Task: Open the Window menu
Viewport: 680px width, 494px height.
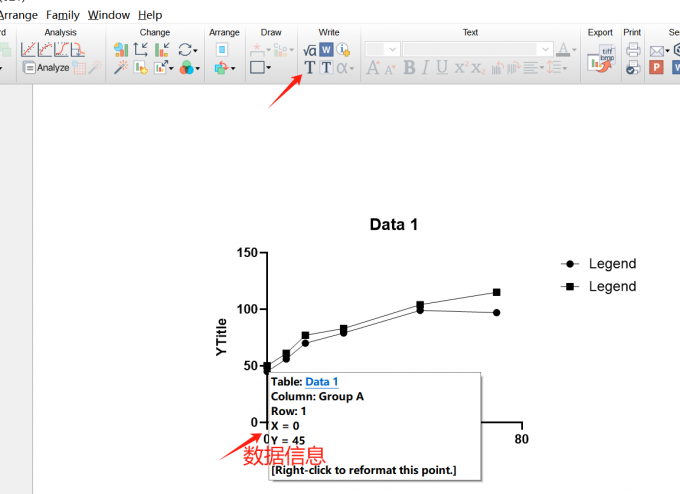Action: pyautogui.click(x=108, y=15)
